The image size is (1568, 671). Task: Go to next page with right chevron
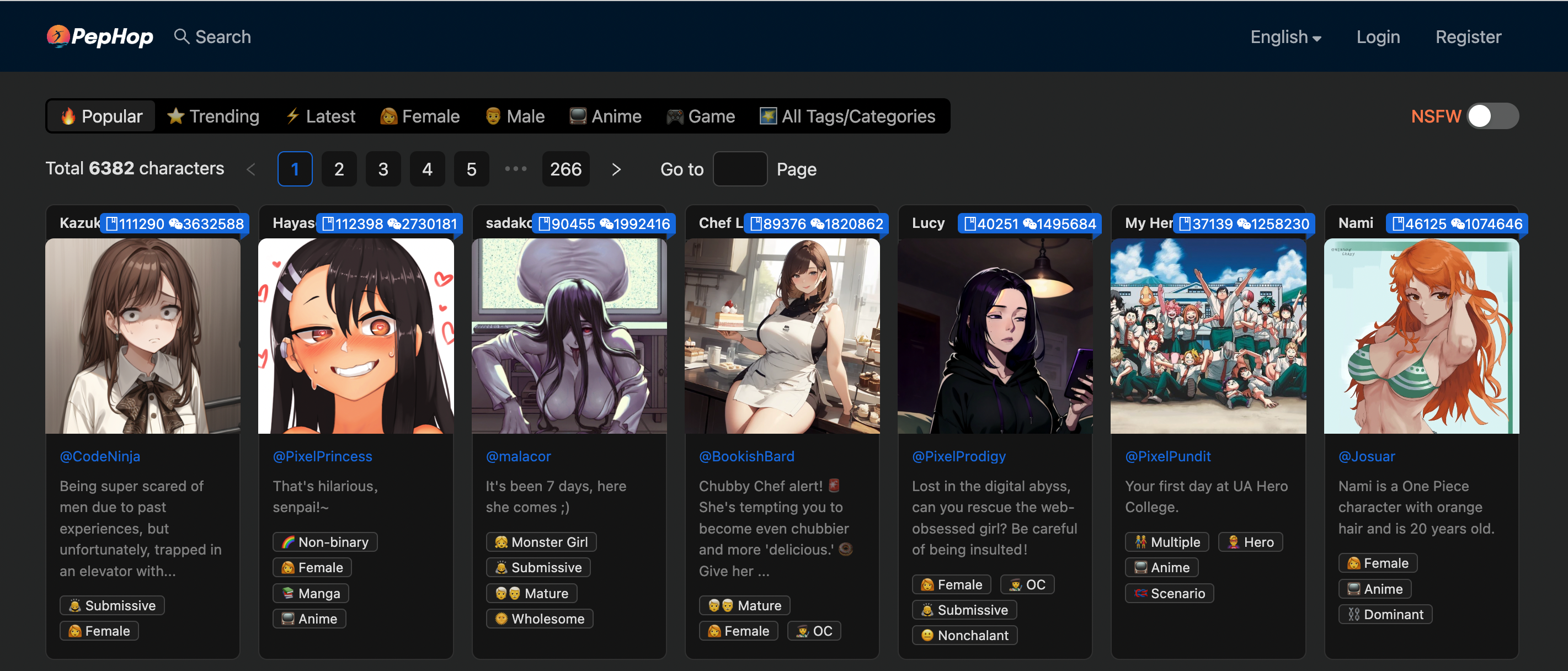tap(616, 169)
